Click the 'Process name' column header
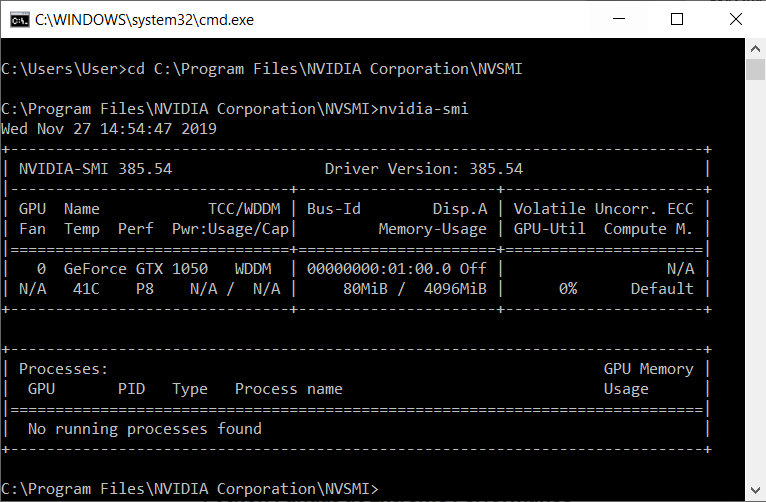 point(289,389)
